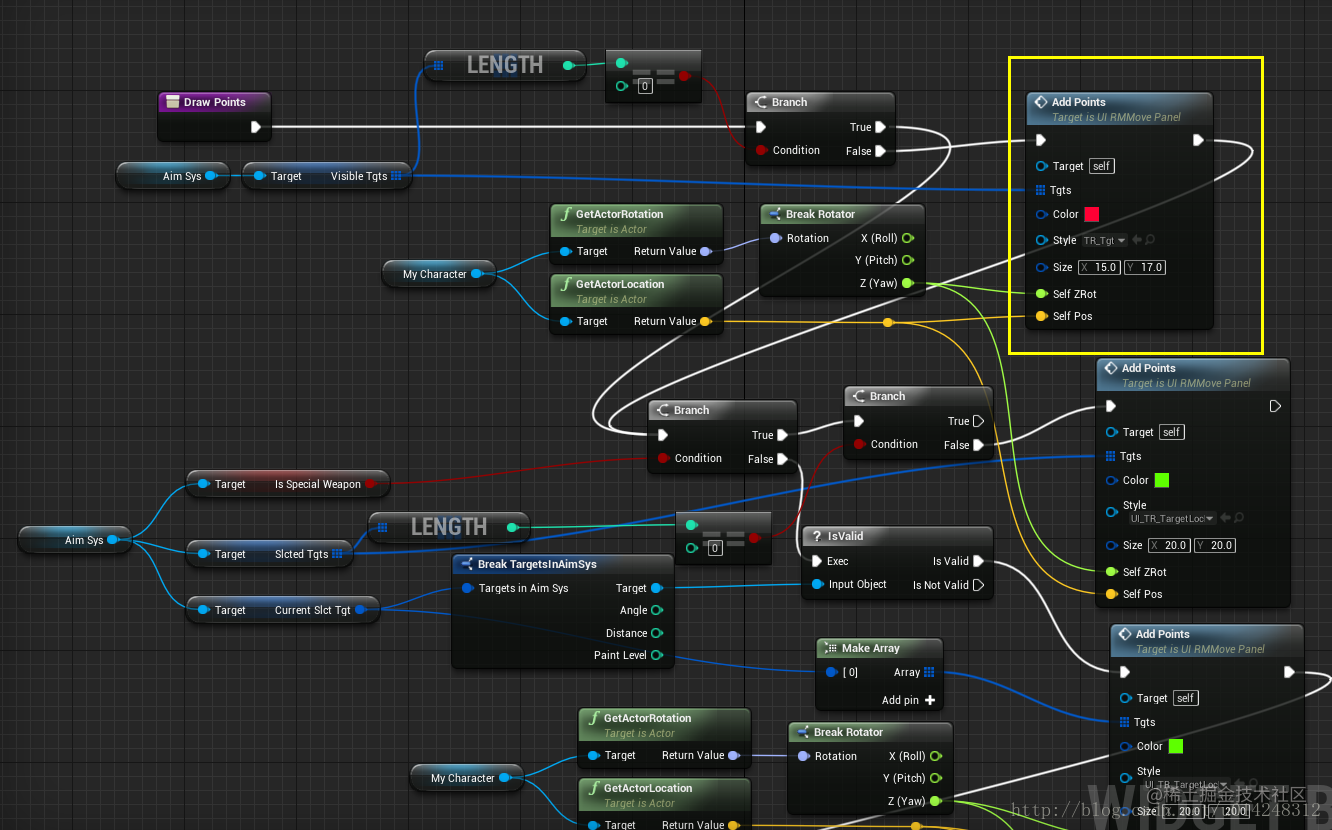Click the upper My Character output pin
Image resolution: width=1332 pixels, height=830 pixels.
[x=476, y=274]
